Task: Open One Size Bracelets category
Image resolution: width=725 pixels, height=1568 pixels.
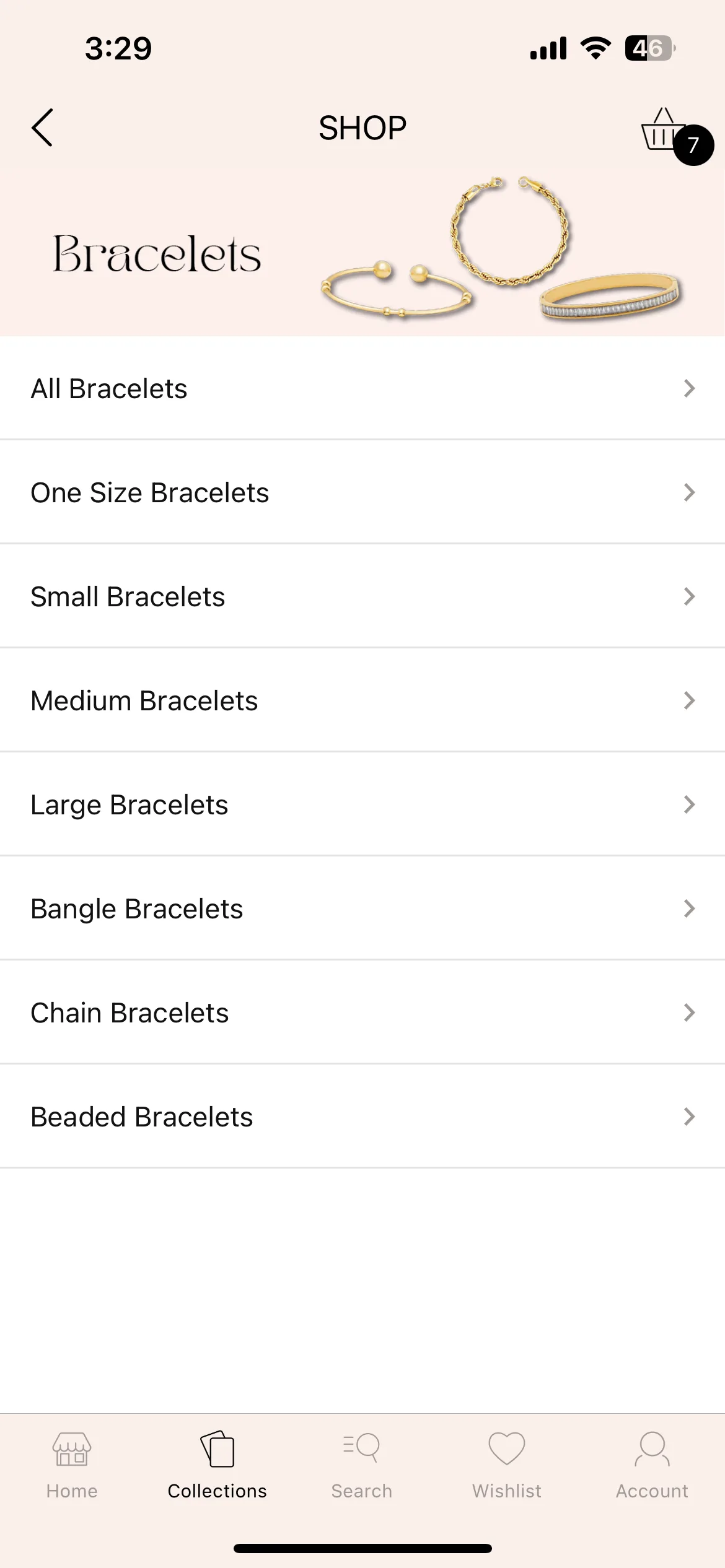Action: point(362,492)
